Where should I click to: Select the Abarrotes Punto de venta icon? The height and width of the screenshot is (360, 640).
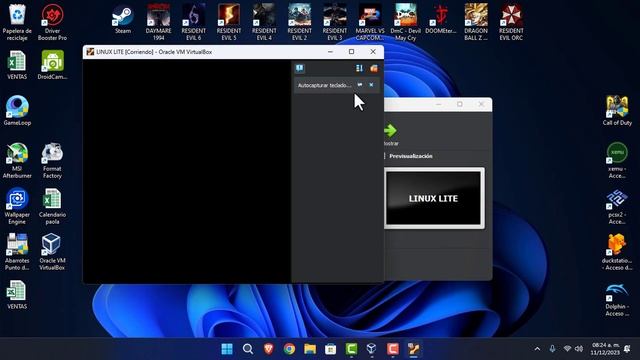point(17,252)
